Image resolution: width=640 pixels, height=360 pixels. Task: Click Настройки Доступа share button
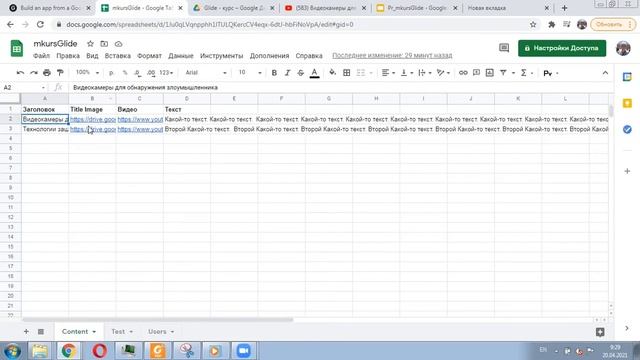pyautogui.click(x=562, y=48)
